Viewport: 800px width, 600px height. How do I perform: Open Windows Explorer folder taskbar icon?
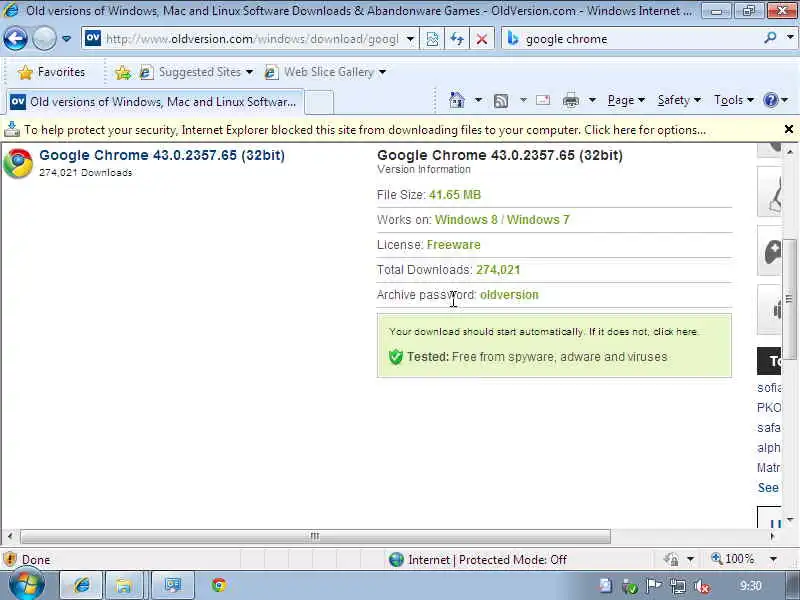point(123,585)
